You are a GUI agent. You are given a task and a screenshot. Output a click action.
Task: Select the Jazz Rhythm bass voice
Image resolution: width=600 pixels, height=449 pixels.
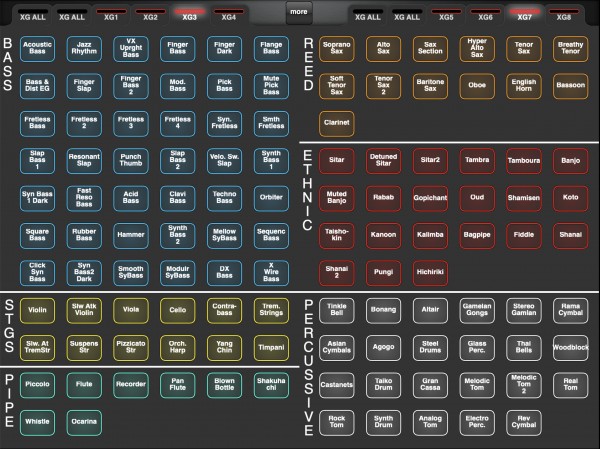tap(84, 49)
